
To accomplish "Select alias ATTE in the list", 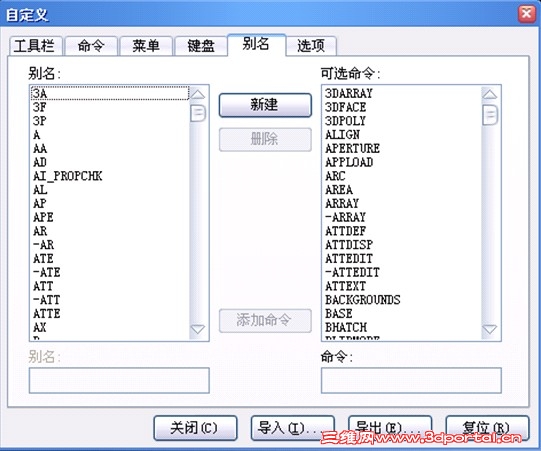I will (x=110, y=314).
